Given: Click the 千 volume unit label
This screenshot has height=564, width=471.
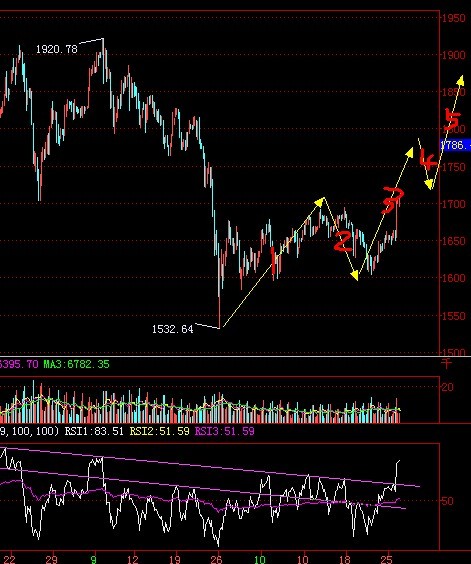Looking at the screenshot, I should [x=446, y=364].
